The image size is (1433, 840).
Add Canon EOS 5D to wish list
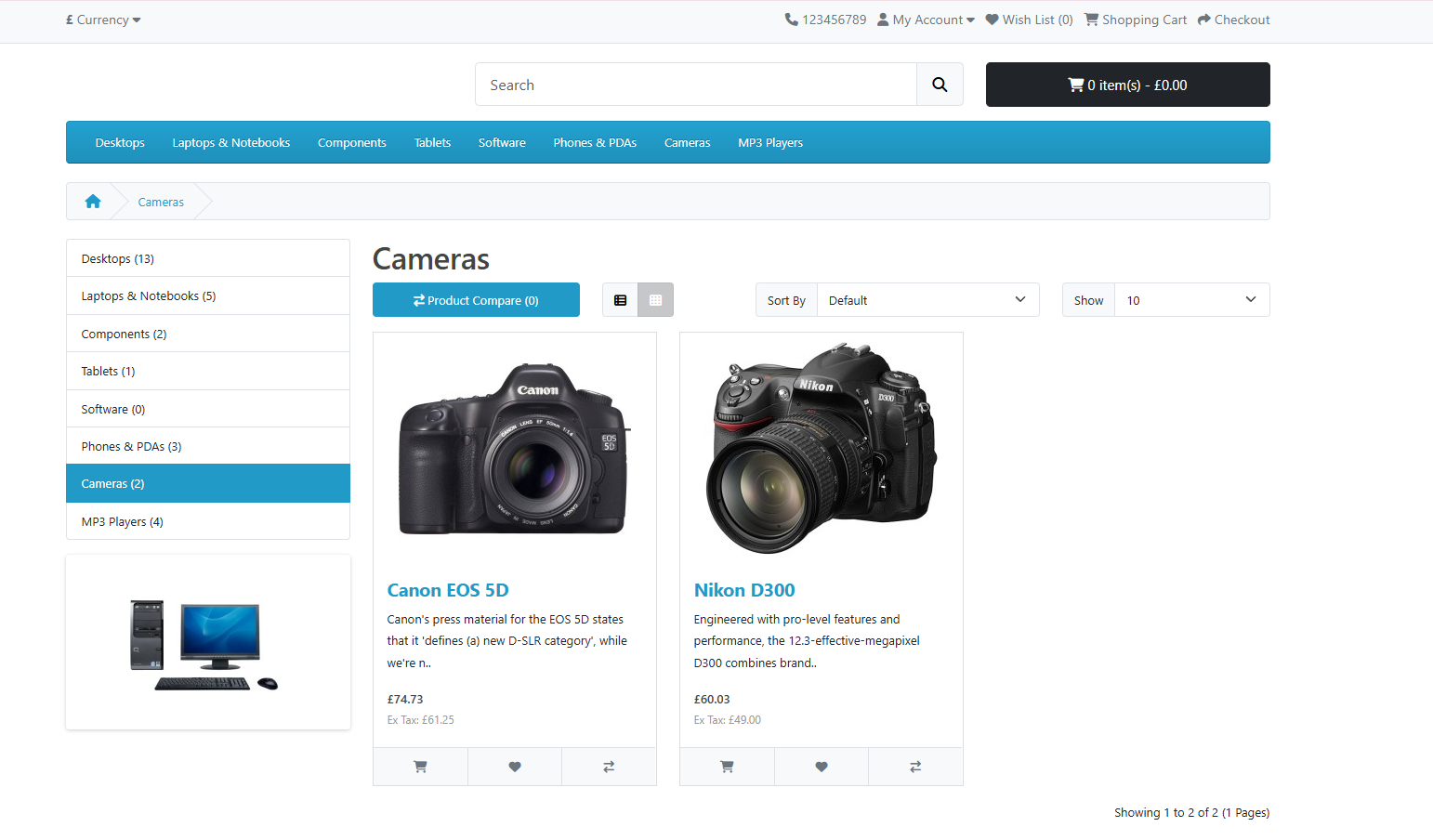pos(515,767)
